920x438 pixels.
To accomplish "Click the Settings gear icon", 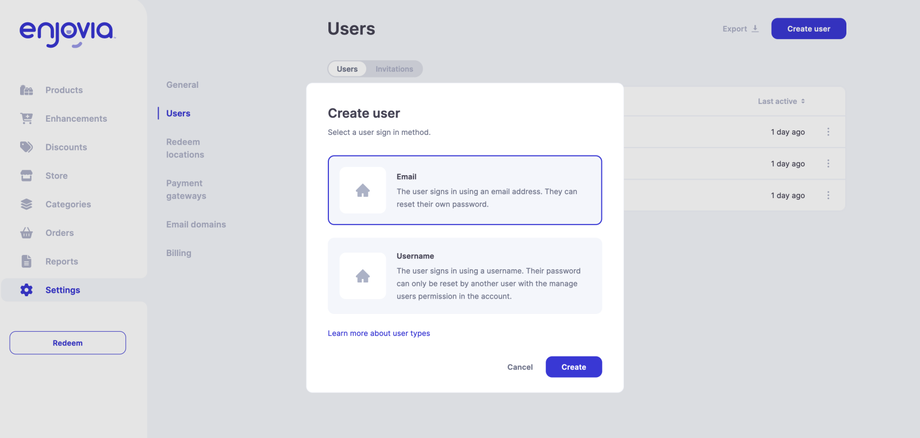I will [x=26, y=290].
